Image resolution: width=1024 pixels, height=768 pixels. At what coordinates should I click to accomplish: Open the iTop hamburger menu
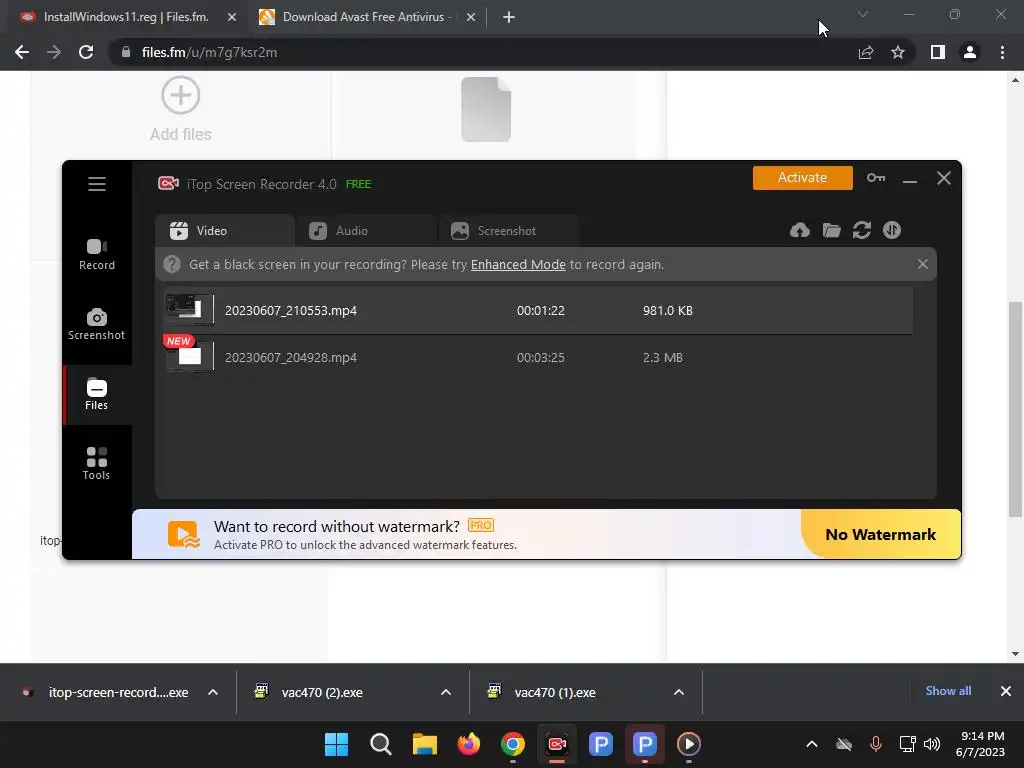97,184
